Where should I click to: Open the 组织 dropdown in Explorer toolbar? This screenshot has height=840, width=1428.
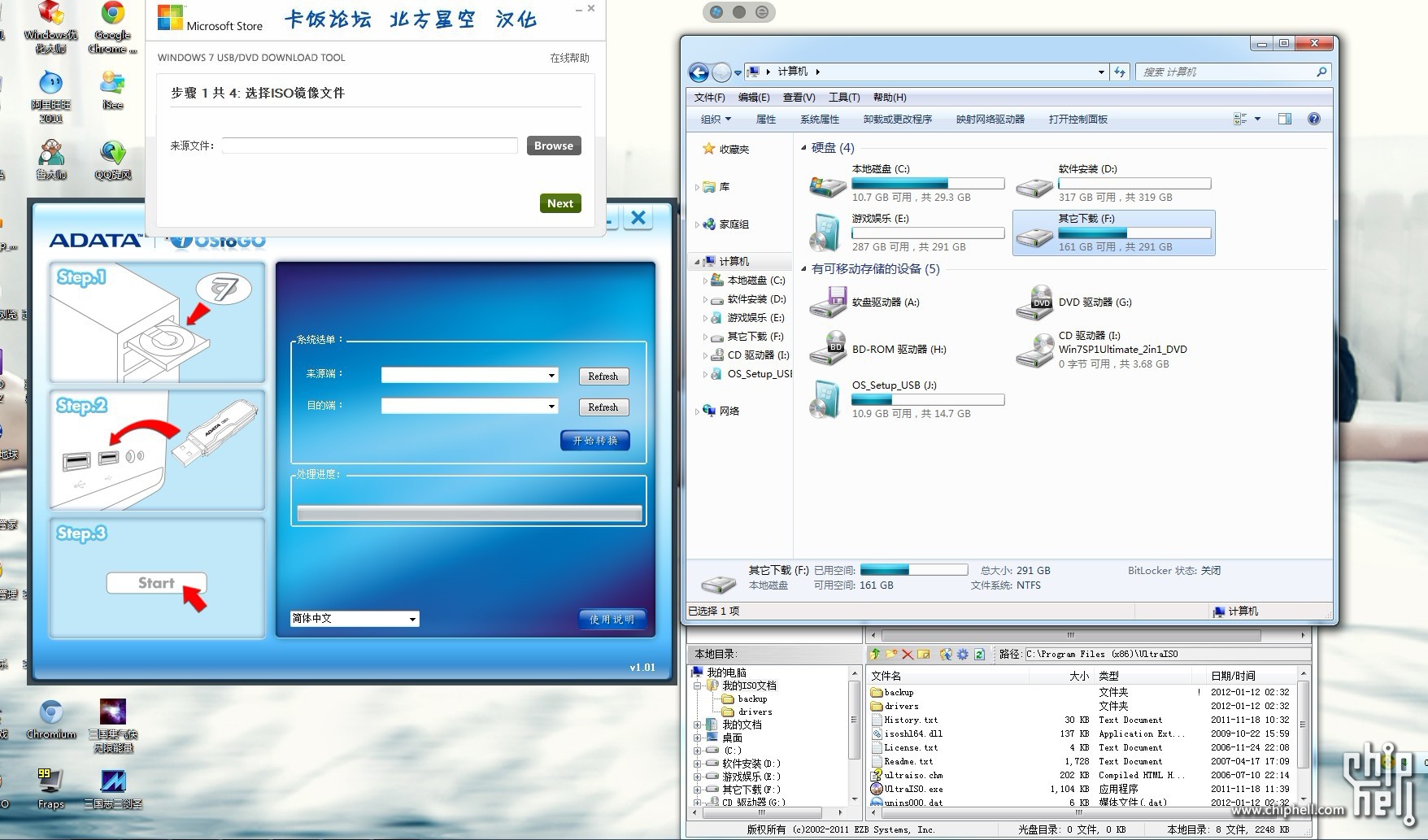click(x=716, y=119)
